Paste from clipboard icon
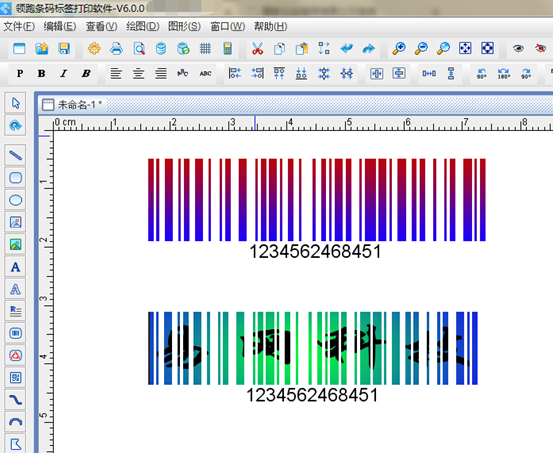555x455 pixels. 302,48
